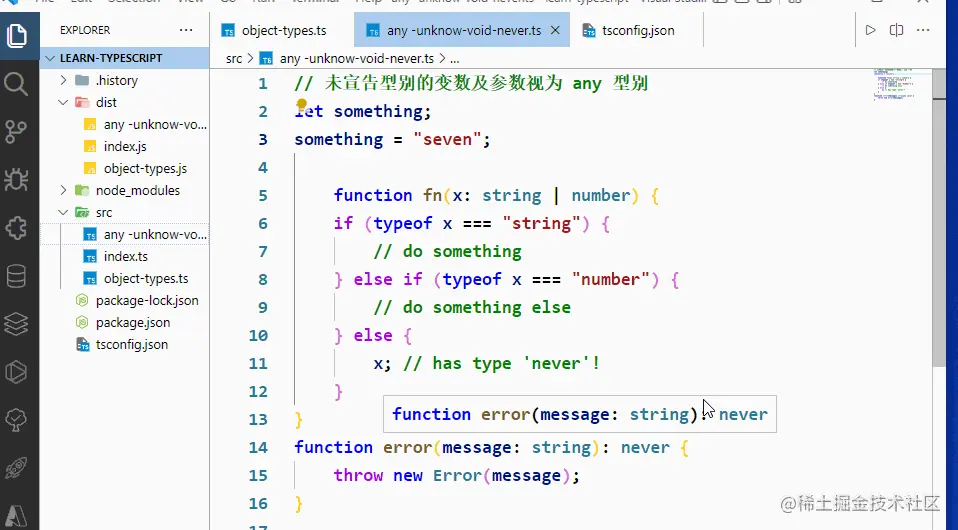Open editor more actions ellipsis
This screenshot has height=530, width=958.
(x=923, y=30)
